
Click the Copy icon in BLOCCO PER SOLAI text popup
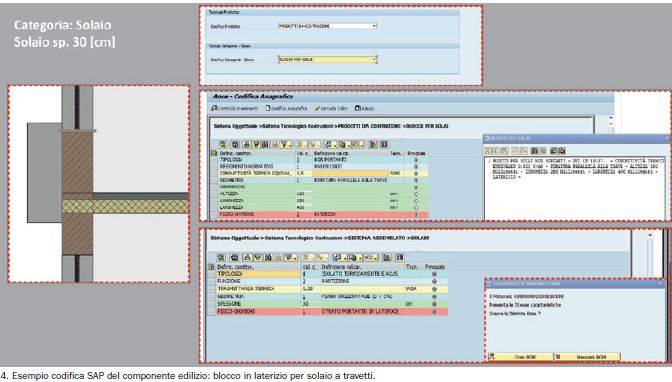pyautogui.click(x=495, y=151)
